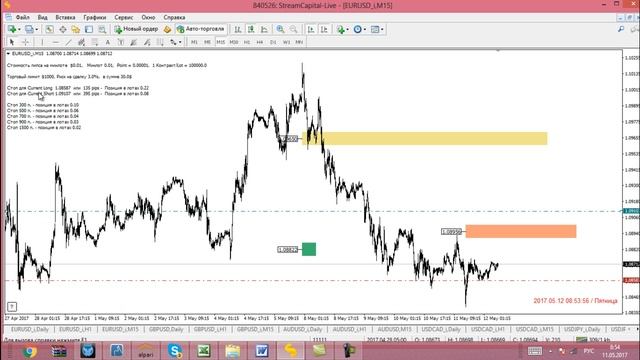This screenshot has height=360, width=640.
Task: Show the Data Window
Action: pos(62,29)
